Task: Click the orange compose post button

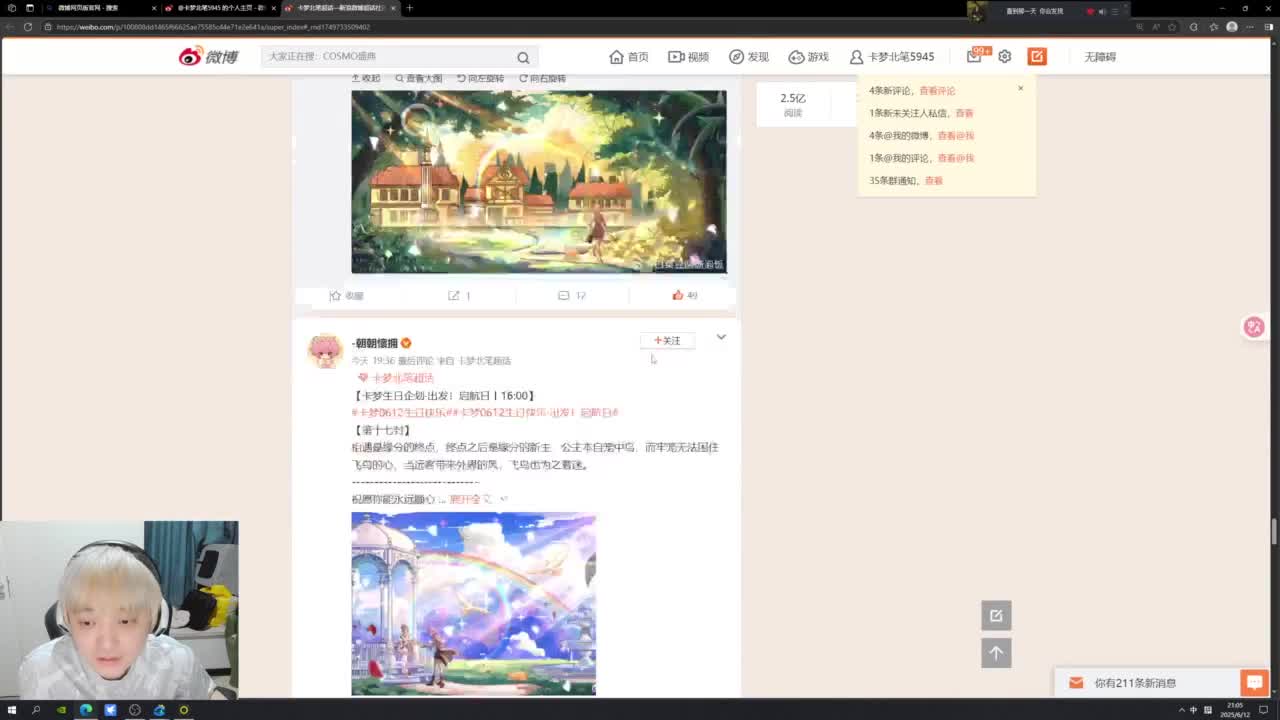Action: tap(1037, 57)
